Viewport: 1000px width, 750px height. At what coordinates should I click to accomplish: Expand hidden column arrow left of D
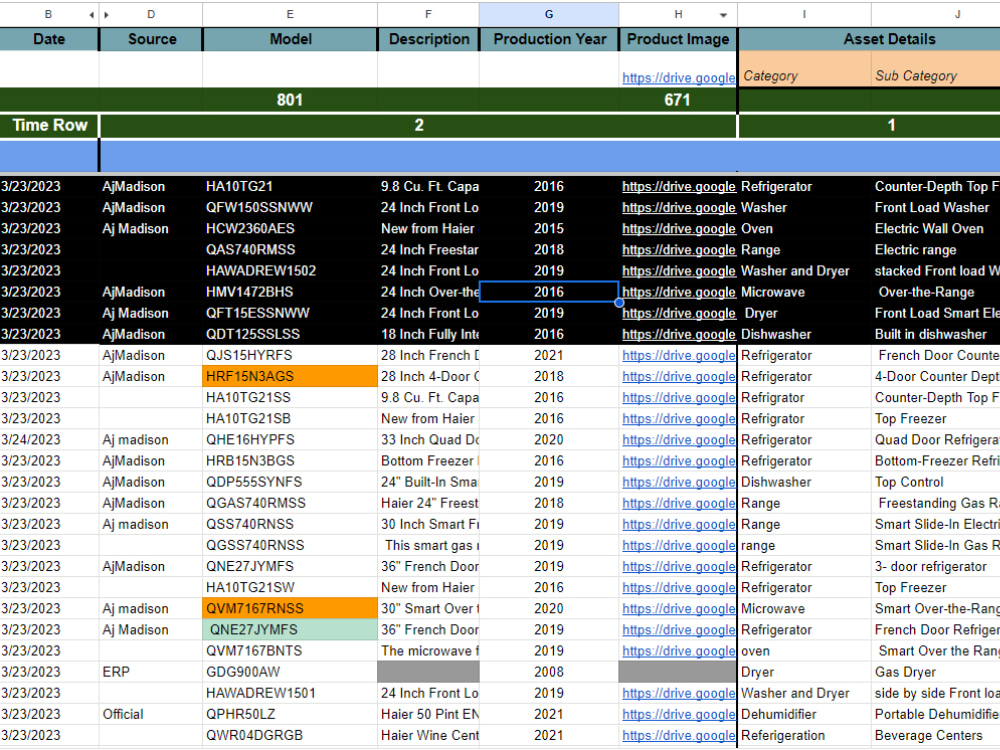pos(107,14)
